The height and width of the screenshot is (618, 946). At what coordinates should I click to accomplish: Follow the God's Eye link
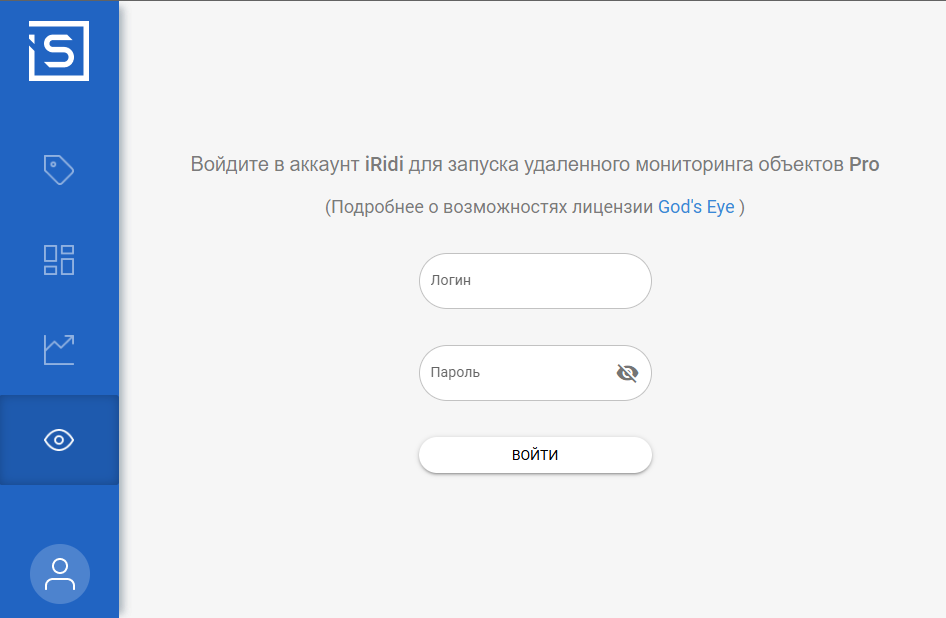click(696, 207)
